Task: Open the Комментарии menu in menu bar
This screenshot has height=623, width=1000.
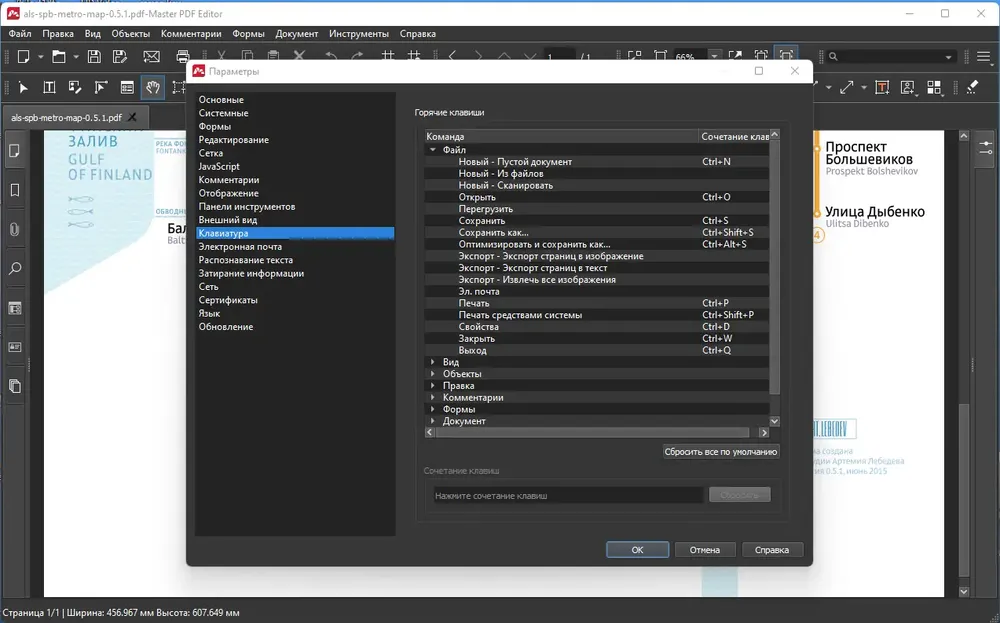Action: coord(191,34)
